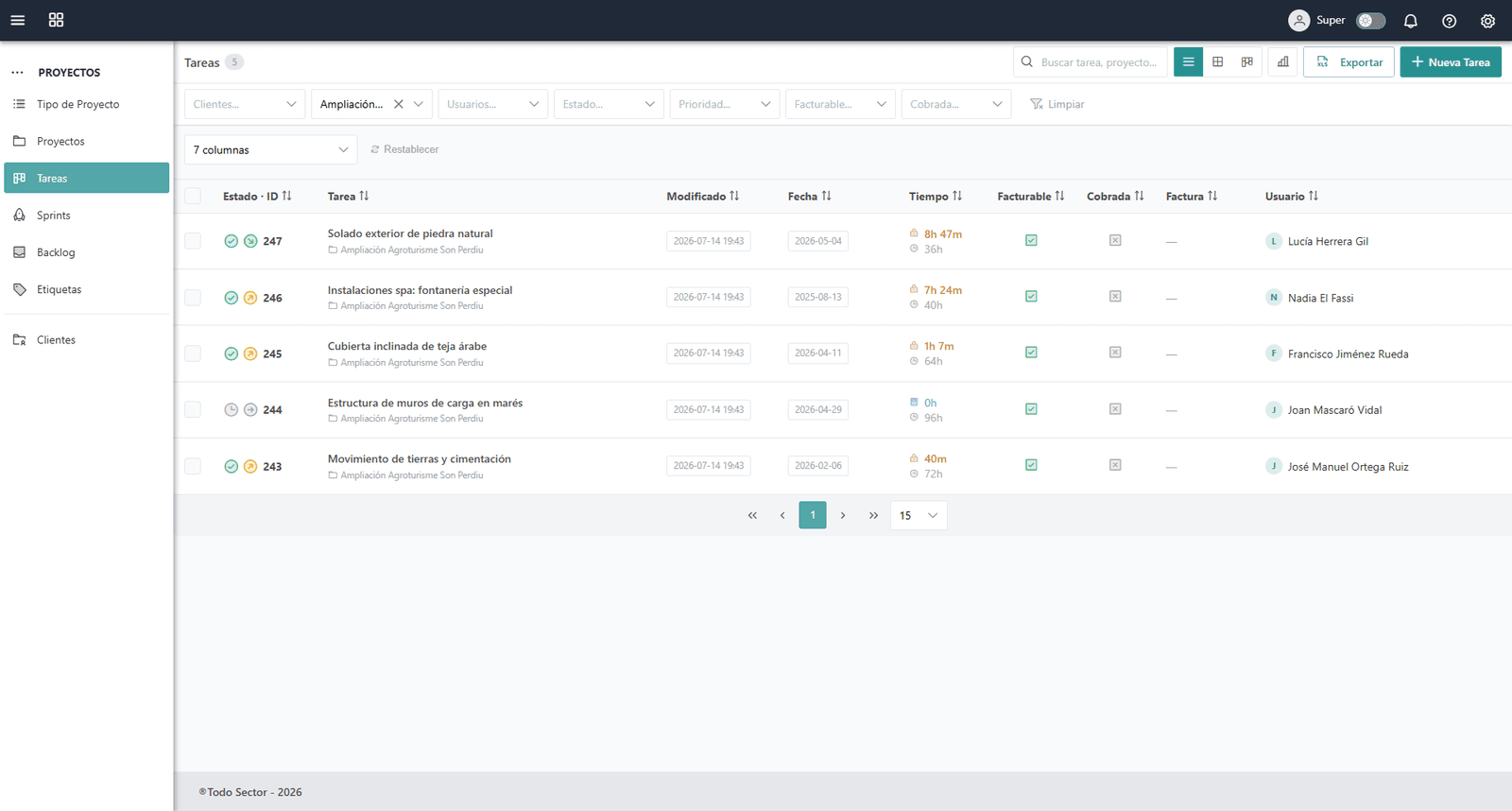
Task: Select the row checkbox for task 245
Action: tap(193, 354)
